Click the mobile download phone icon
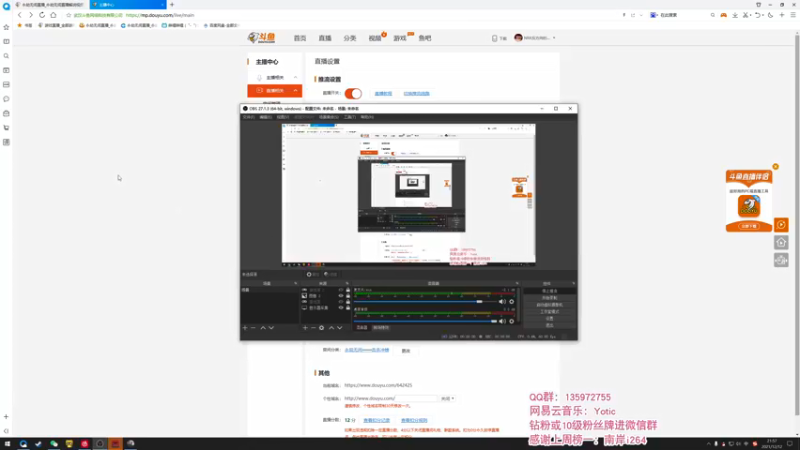Image resolution: width=800 pixels, height=450 pixels. tap(494, 38)
